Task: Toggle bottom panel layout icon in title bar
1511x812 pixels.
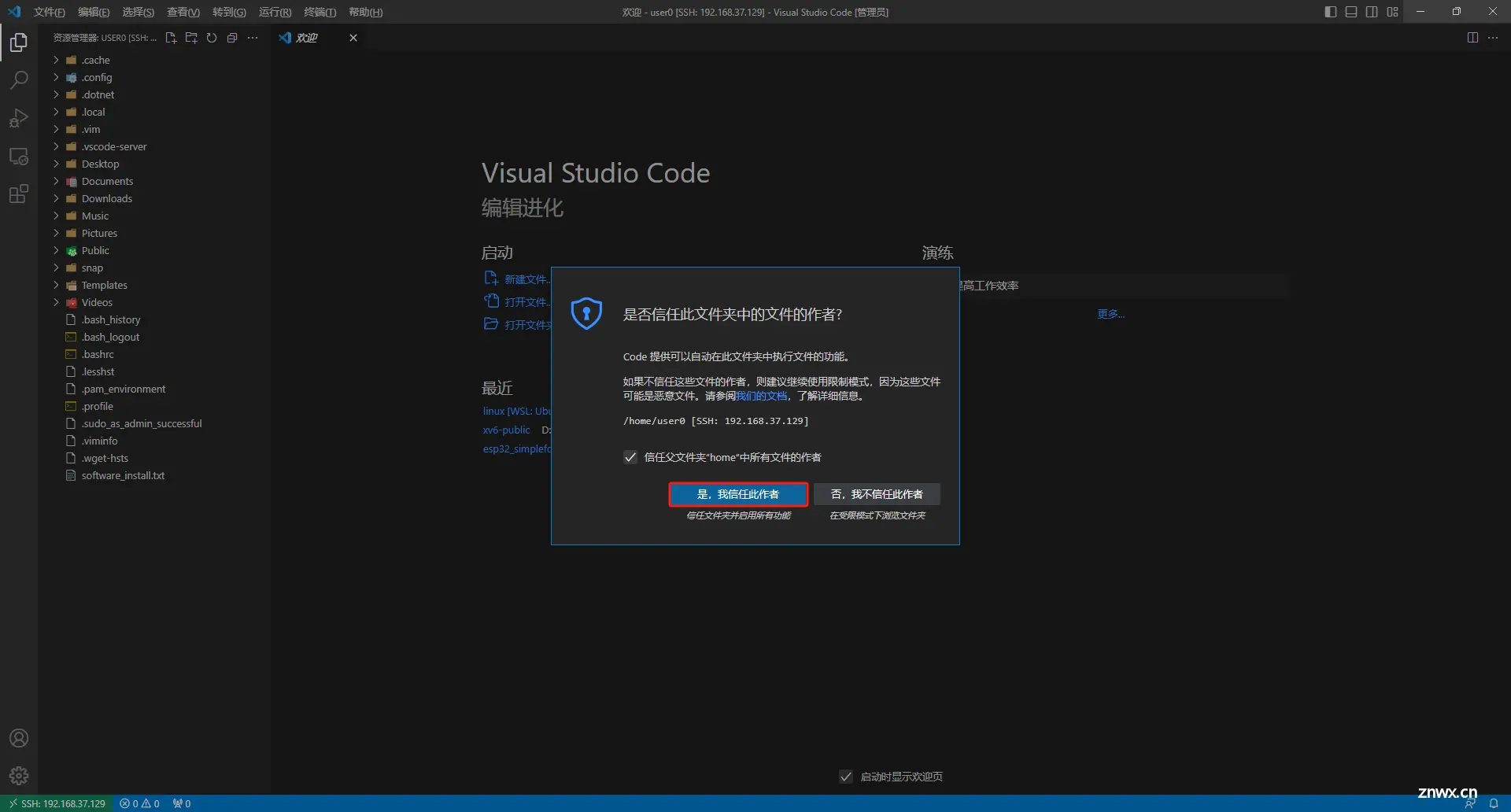Action: coord(1351,12)
